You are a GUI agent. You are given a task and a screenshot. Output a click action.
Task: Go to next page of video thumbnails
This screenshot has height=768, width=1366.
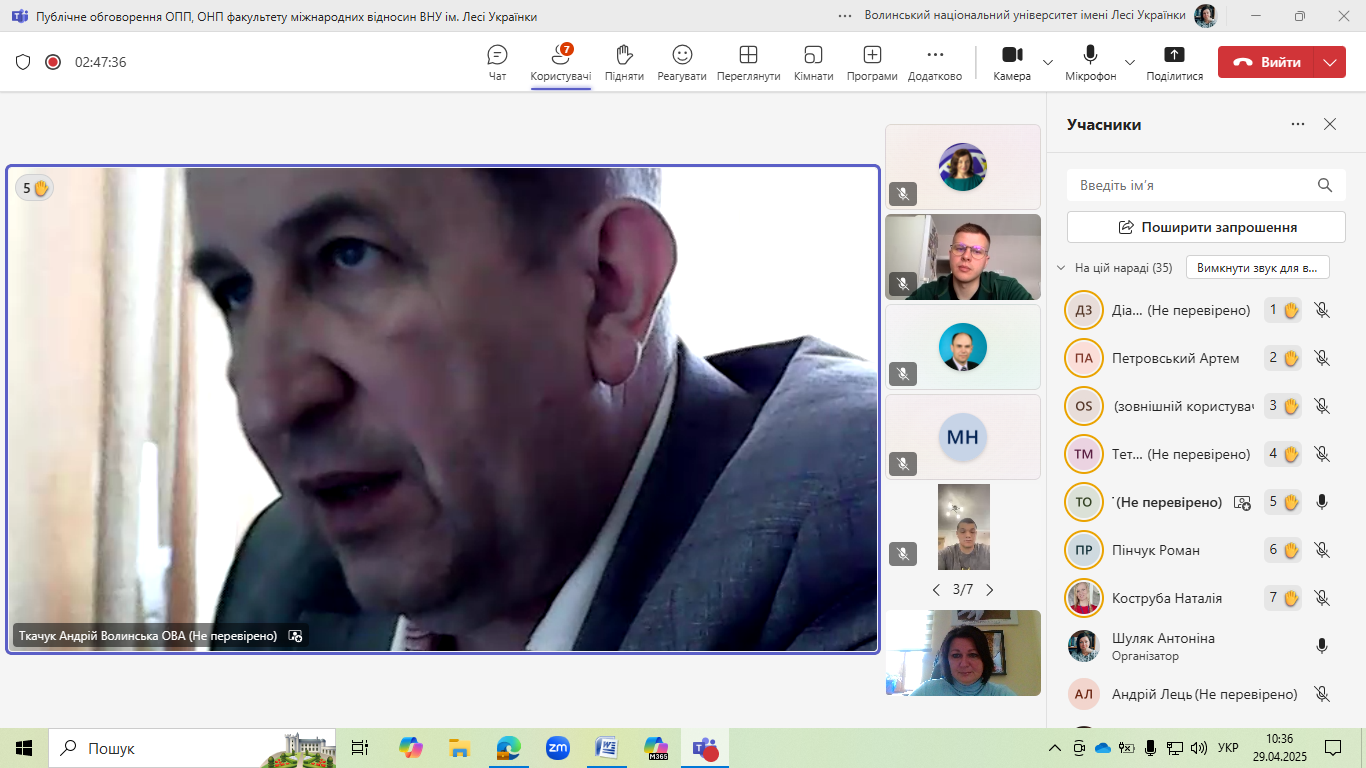click(x=990, y=590)
